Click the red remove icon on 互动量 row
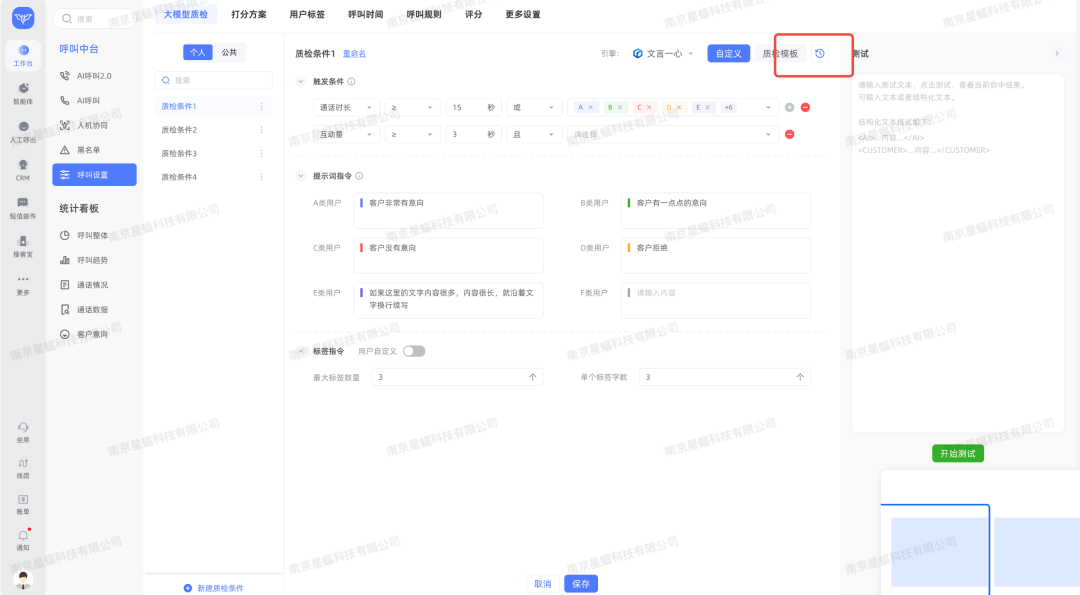Viewport: 1080px width, 595px height. [x=789, y=134]
